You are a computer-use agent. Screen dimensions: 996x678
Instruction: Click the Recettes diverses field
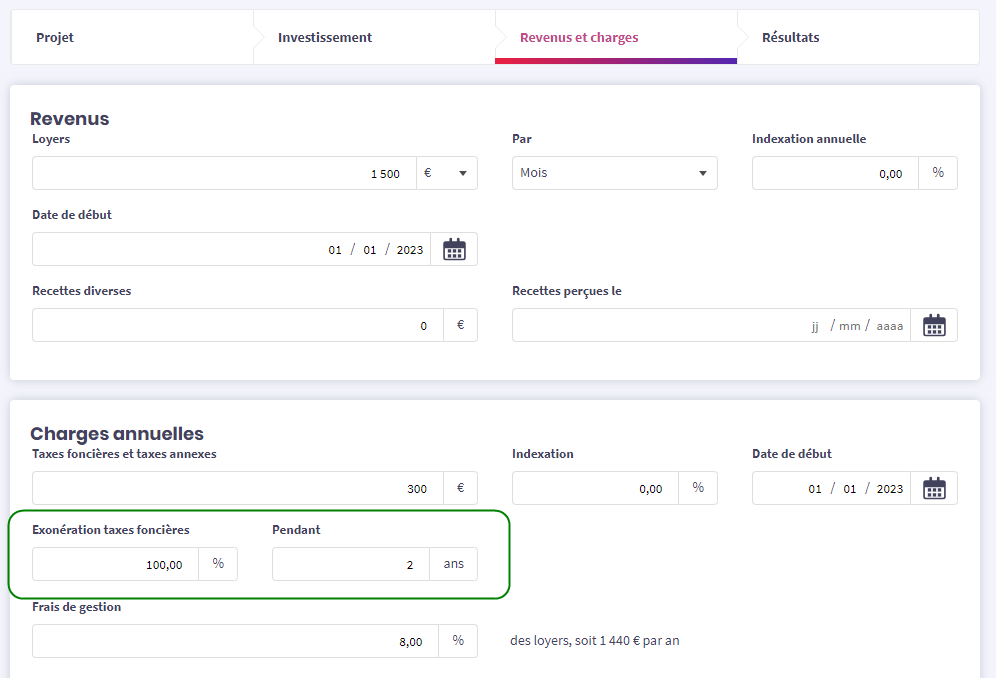(237, 325)
